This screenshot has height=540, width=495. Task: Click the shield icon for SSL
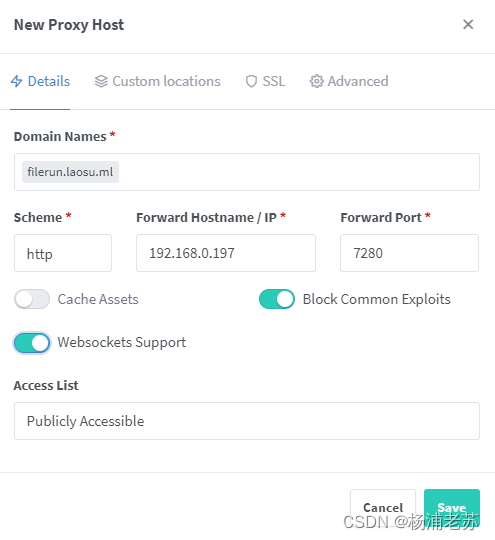click(251, 82)
